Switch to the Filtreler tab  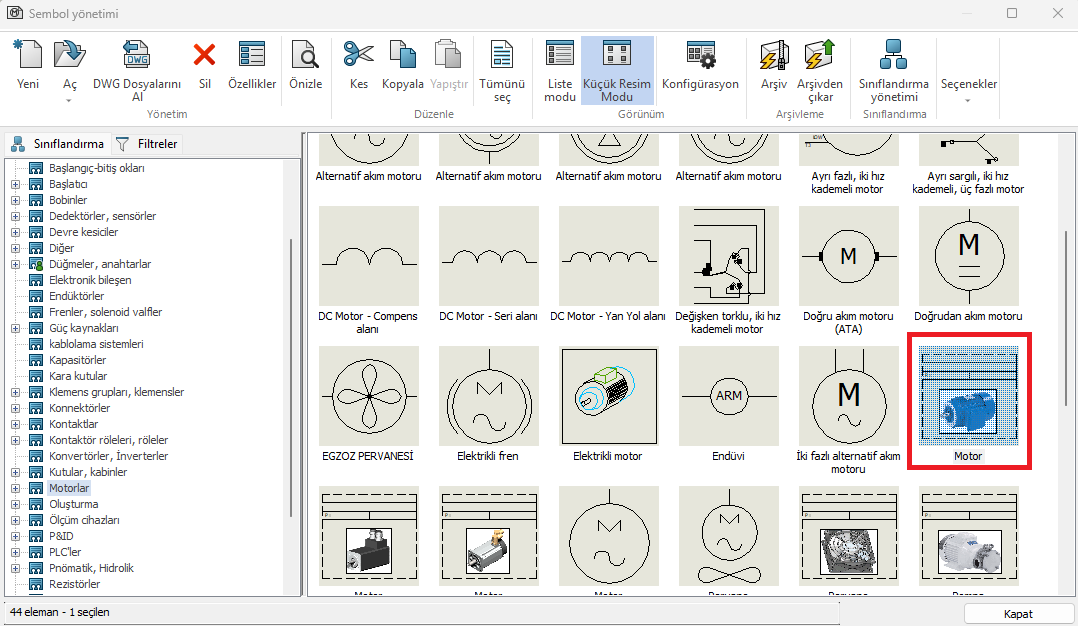pos(148,144)
